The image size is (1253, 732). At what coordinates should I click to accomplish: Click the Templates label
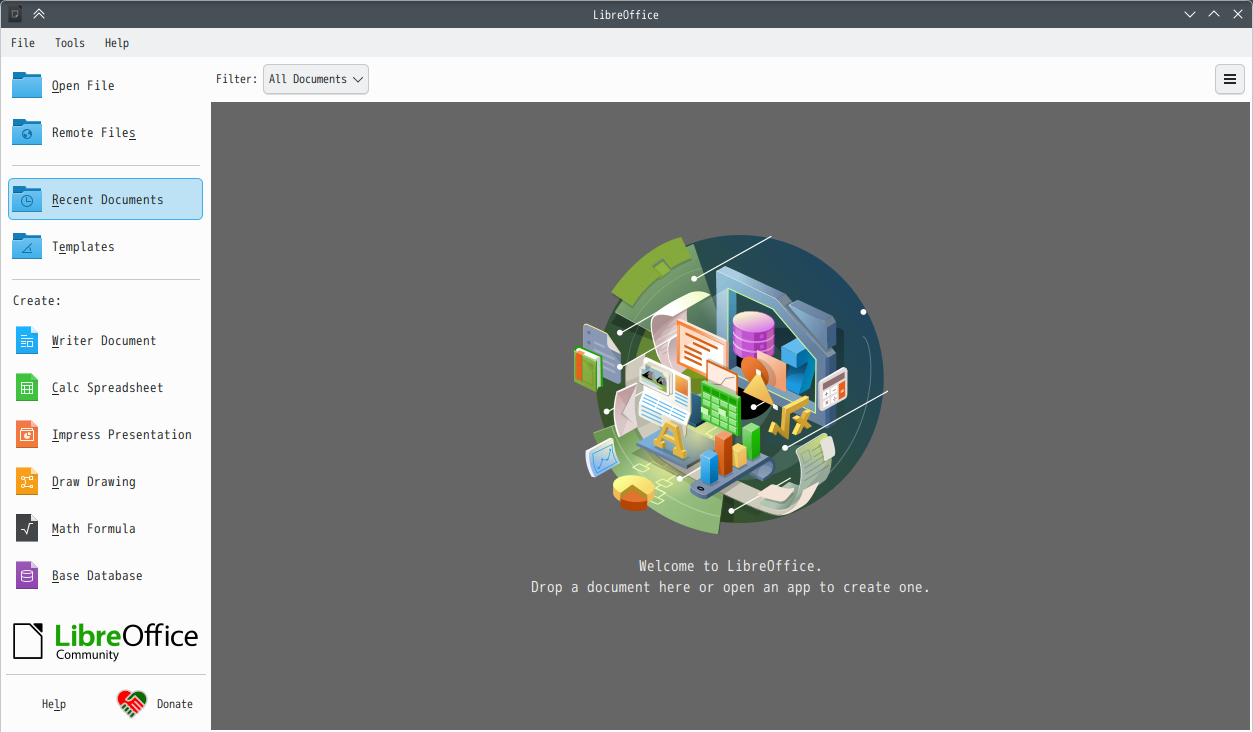pos(83,247)
